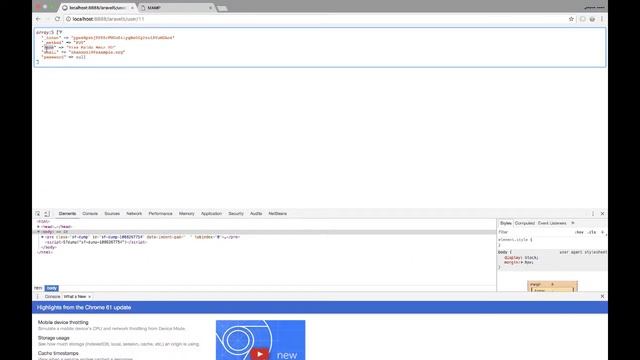
Task: Close the localhost browser tab
Action: [132, 8]
